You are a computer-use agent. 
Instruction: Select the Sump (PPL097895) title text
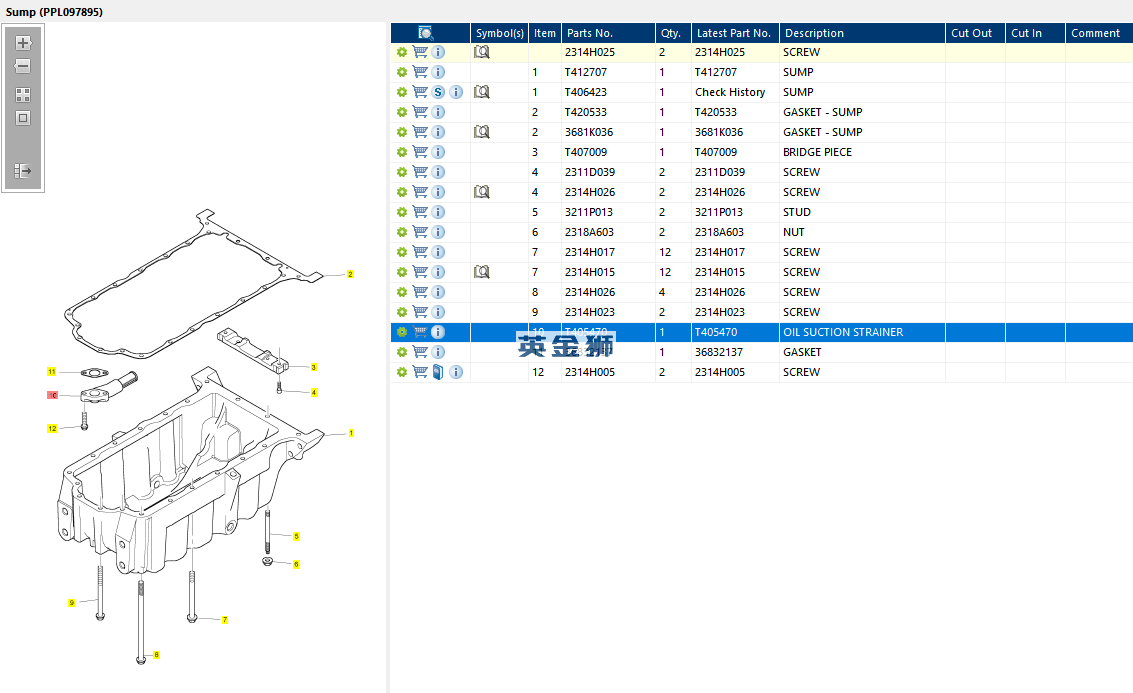pos(54,12)
